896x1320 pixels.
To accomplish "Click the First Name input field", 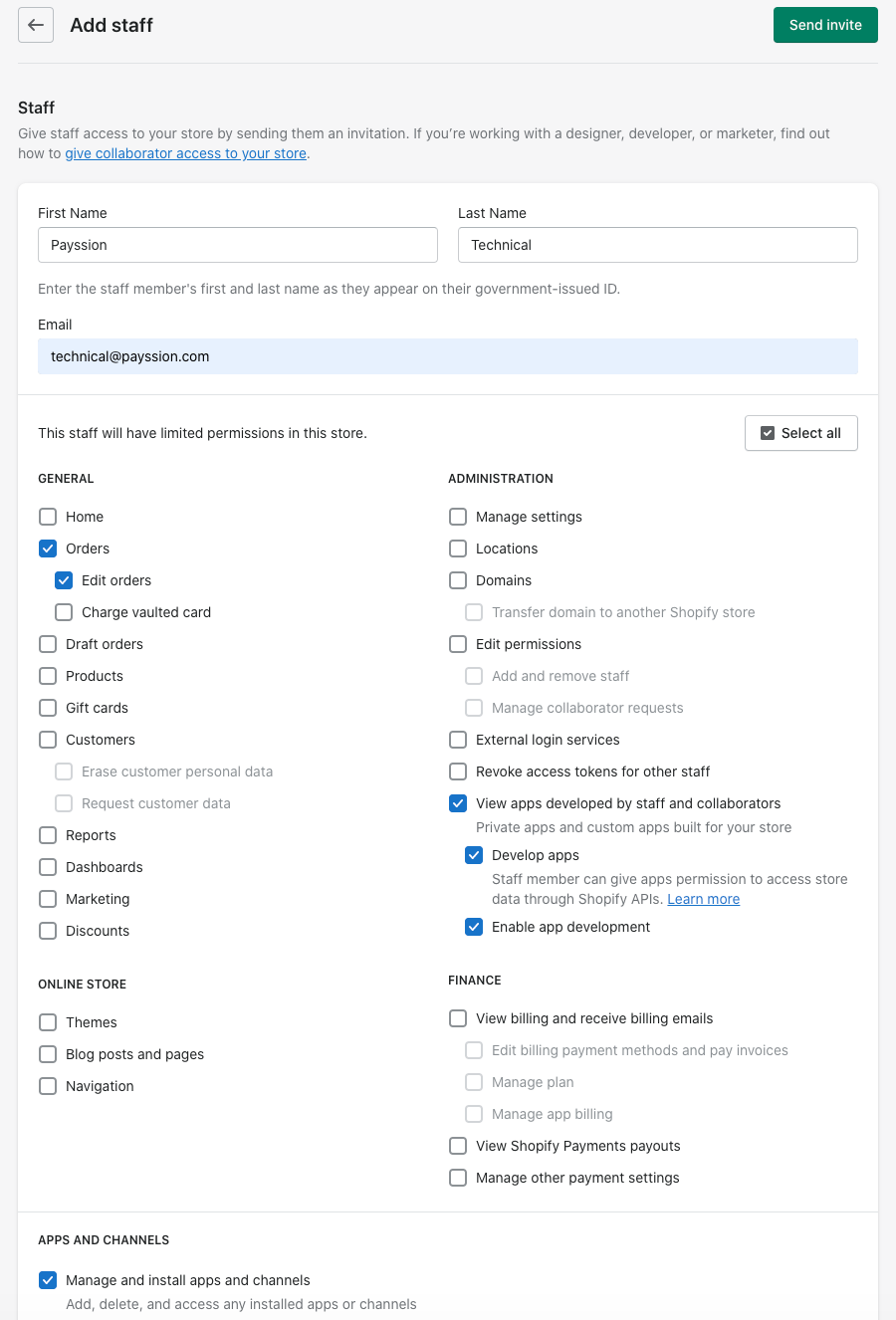I will (x=237, y=244).
